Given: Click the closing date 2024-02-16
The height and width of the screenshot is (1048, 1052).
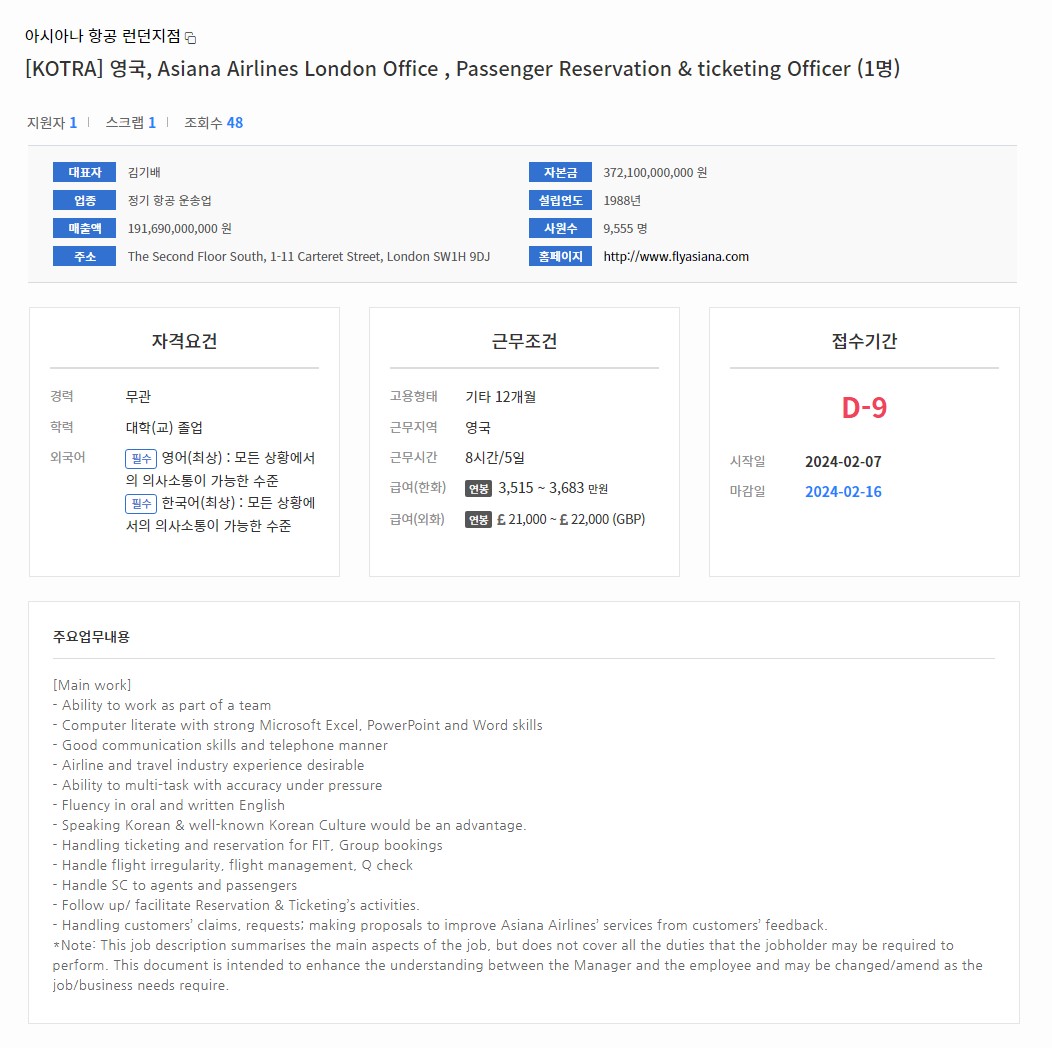Looking at the screenshot, I should [843, 492].
